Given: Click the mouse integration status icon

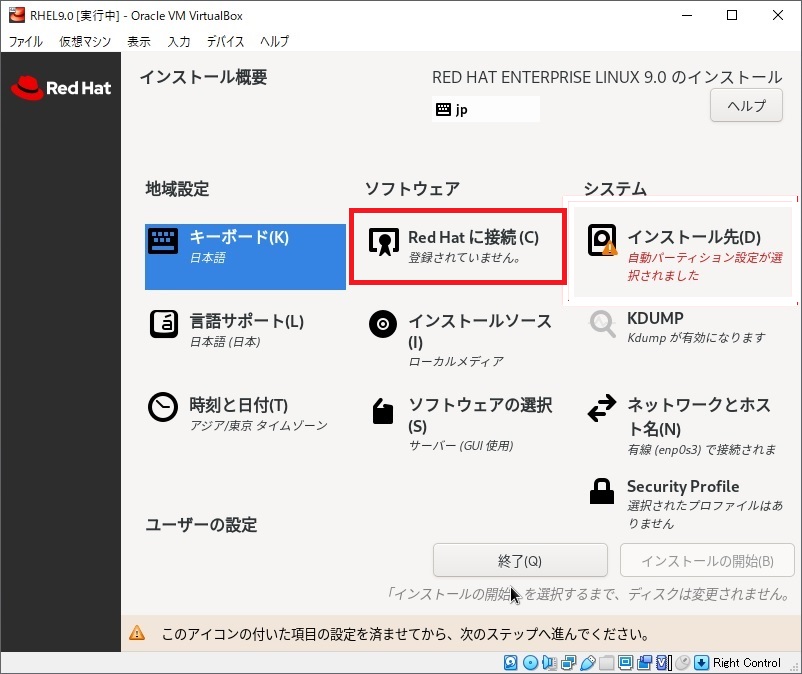Looking at the screenshot, I should [682, 663].
